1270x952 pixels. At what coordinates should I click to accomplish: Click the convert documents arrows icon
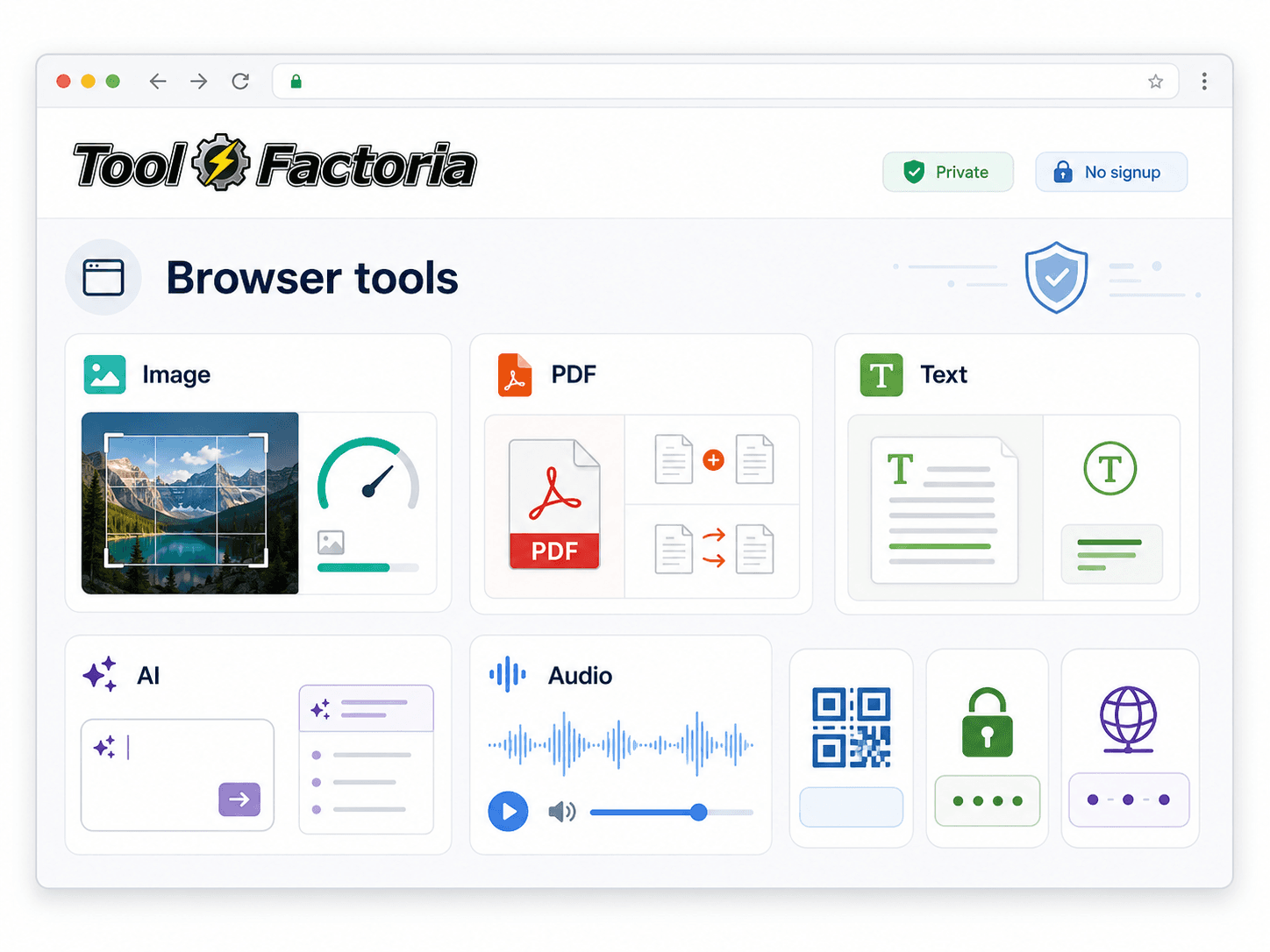(x=714, y=549)
